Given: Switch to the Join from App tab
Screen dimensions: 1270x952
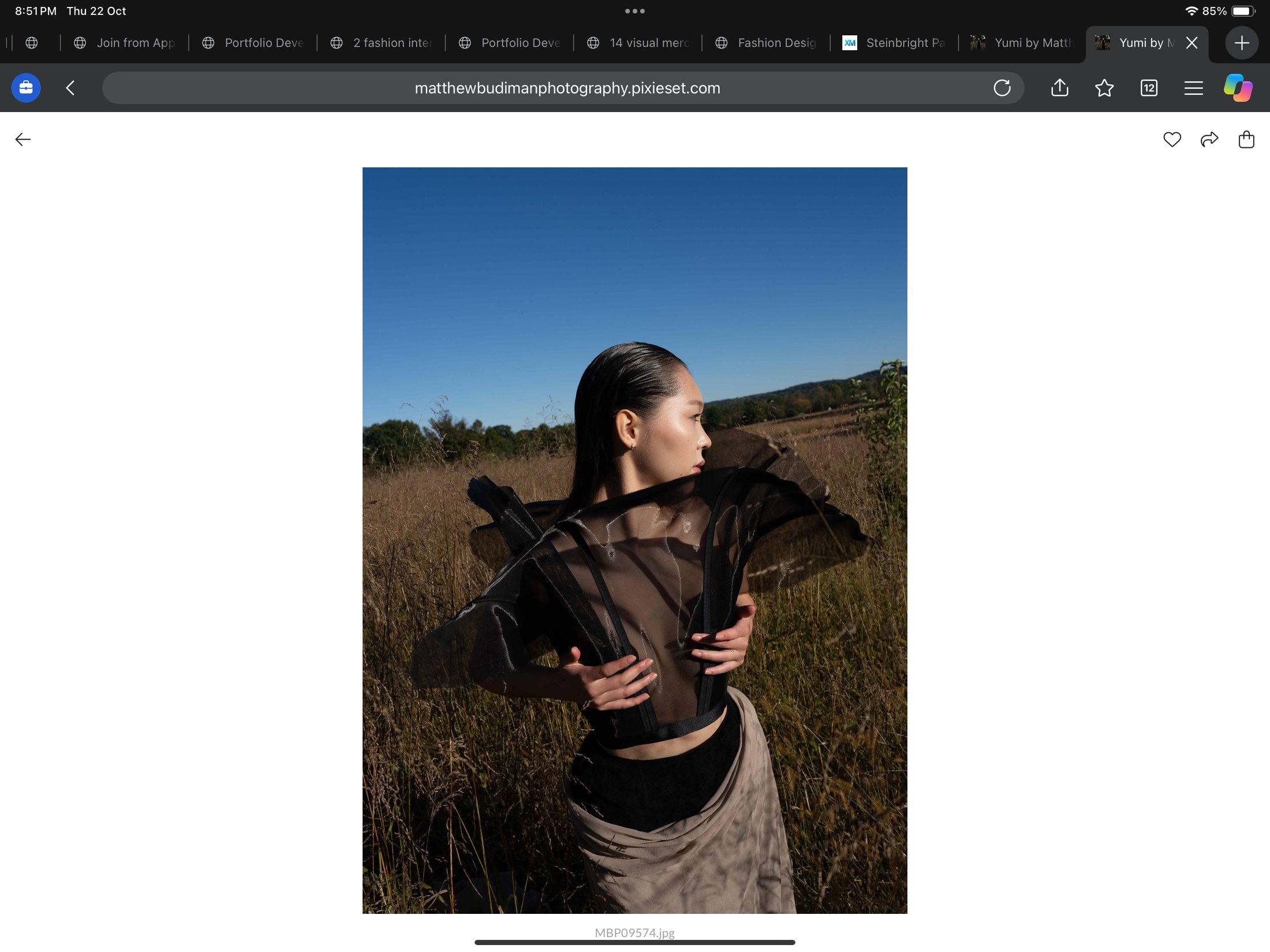Looking at the screenshot, I should (x=125, y=43).
